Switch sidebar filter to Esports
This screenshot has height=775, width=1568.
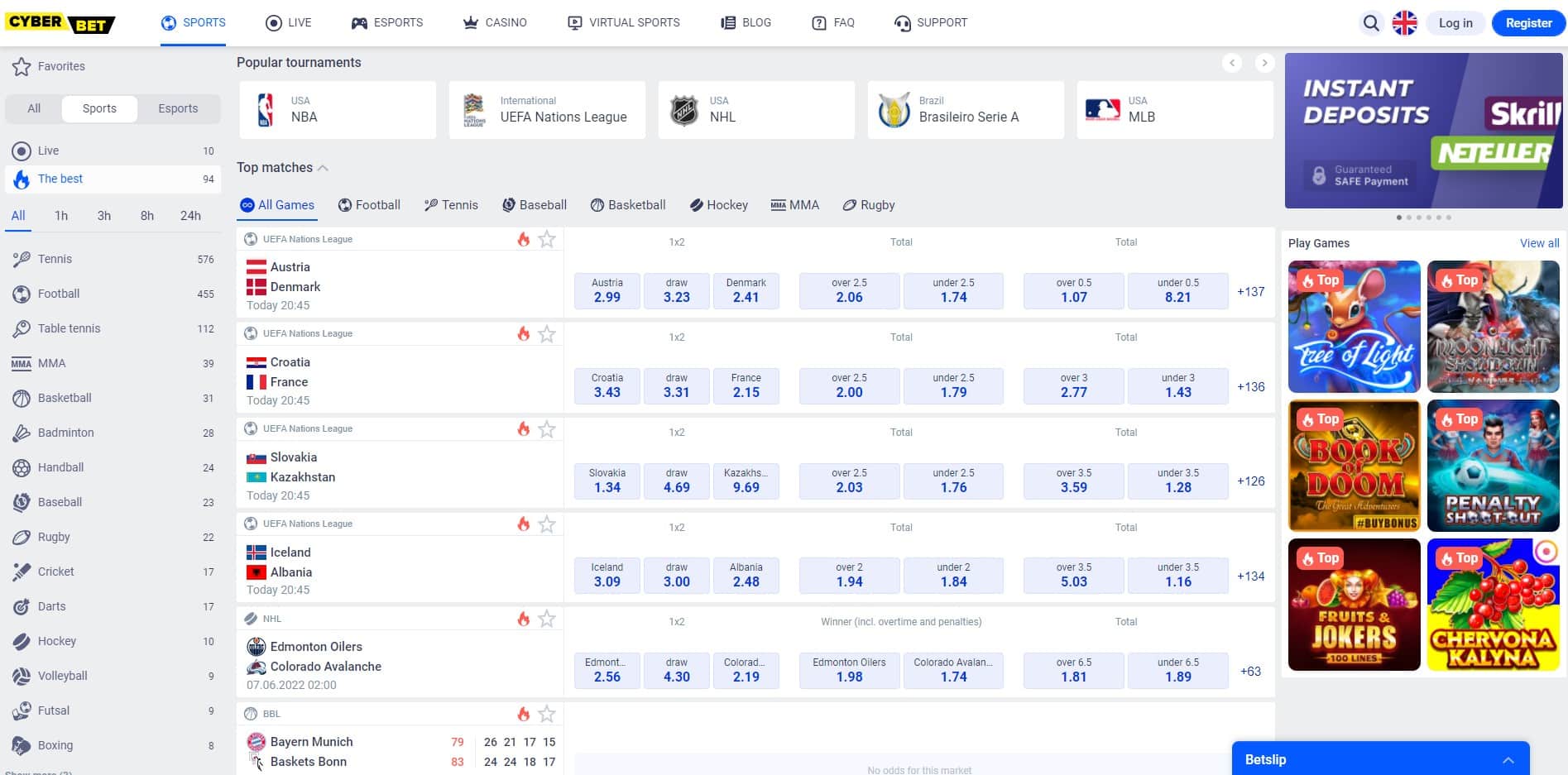click(178, 108)
